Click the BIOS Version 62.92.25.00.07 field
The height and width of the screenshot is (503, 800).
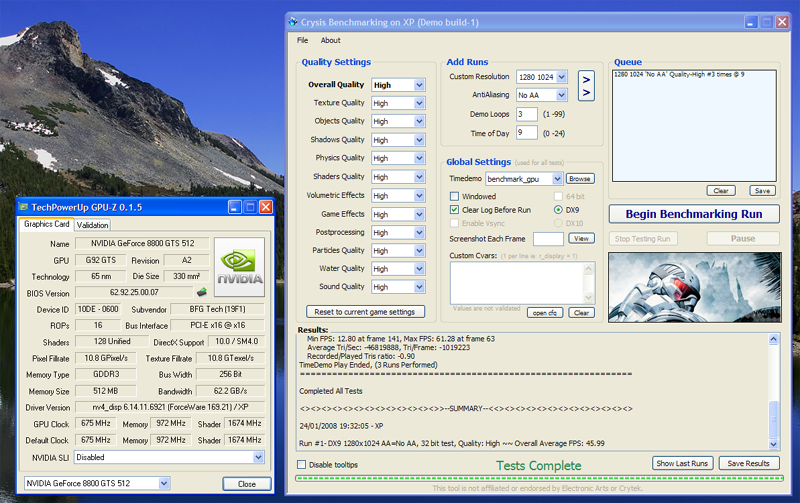click(x=135, y=292)
